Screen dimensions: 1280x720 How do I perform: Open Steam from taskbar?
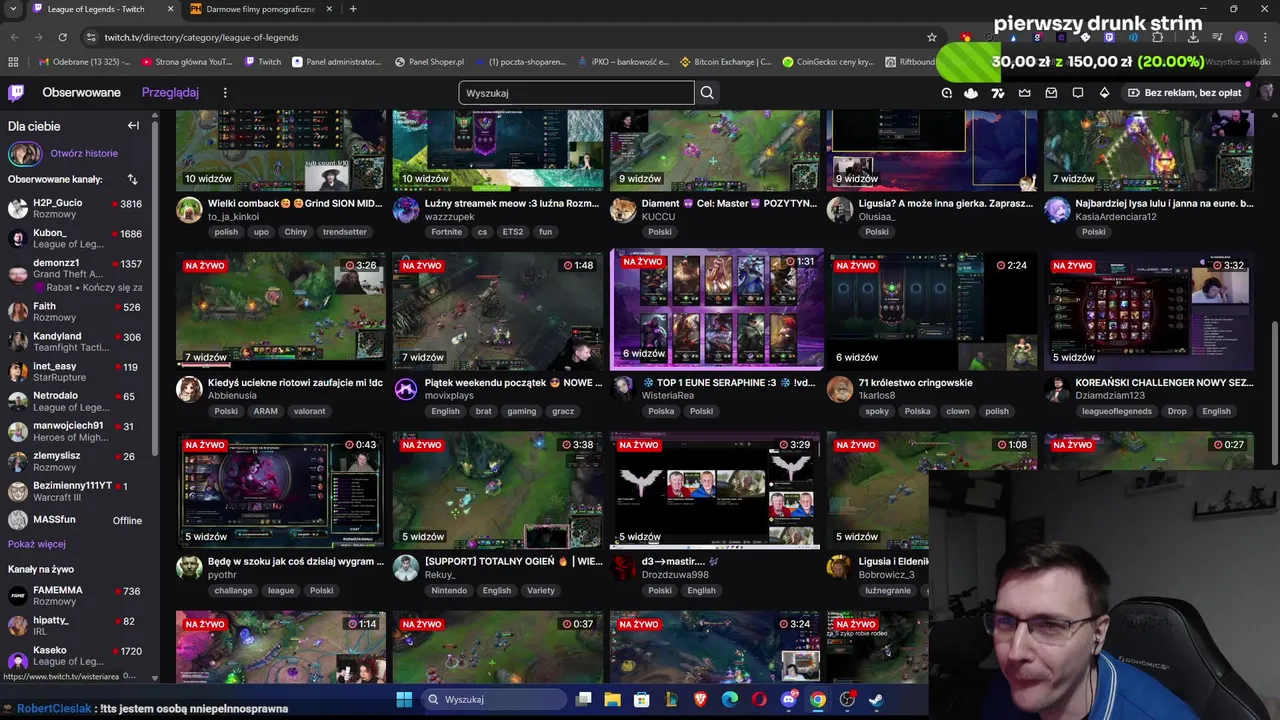coord(876,699)
